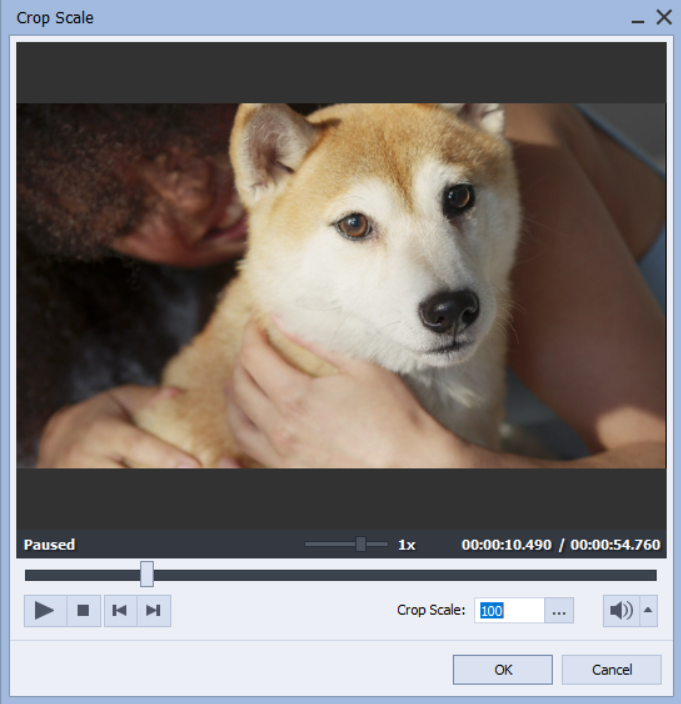Open Crop Scale ellipsis options

(559, 611)
